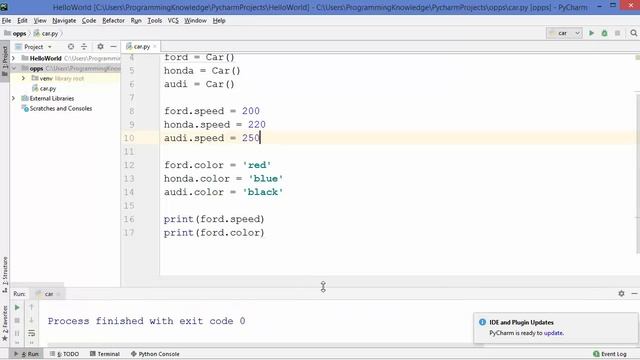Screen dimensions: 640x360
Task: Click the pause output icon in Run panel
Action: tap(17, 333)
